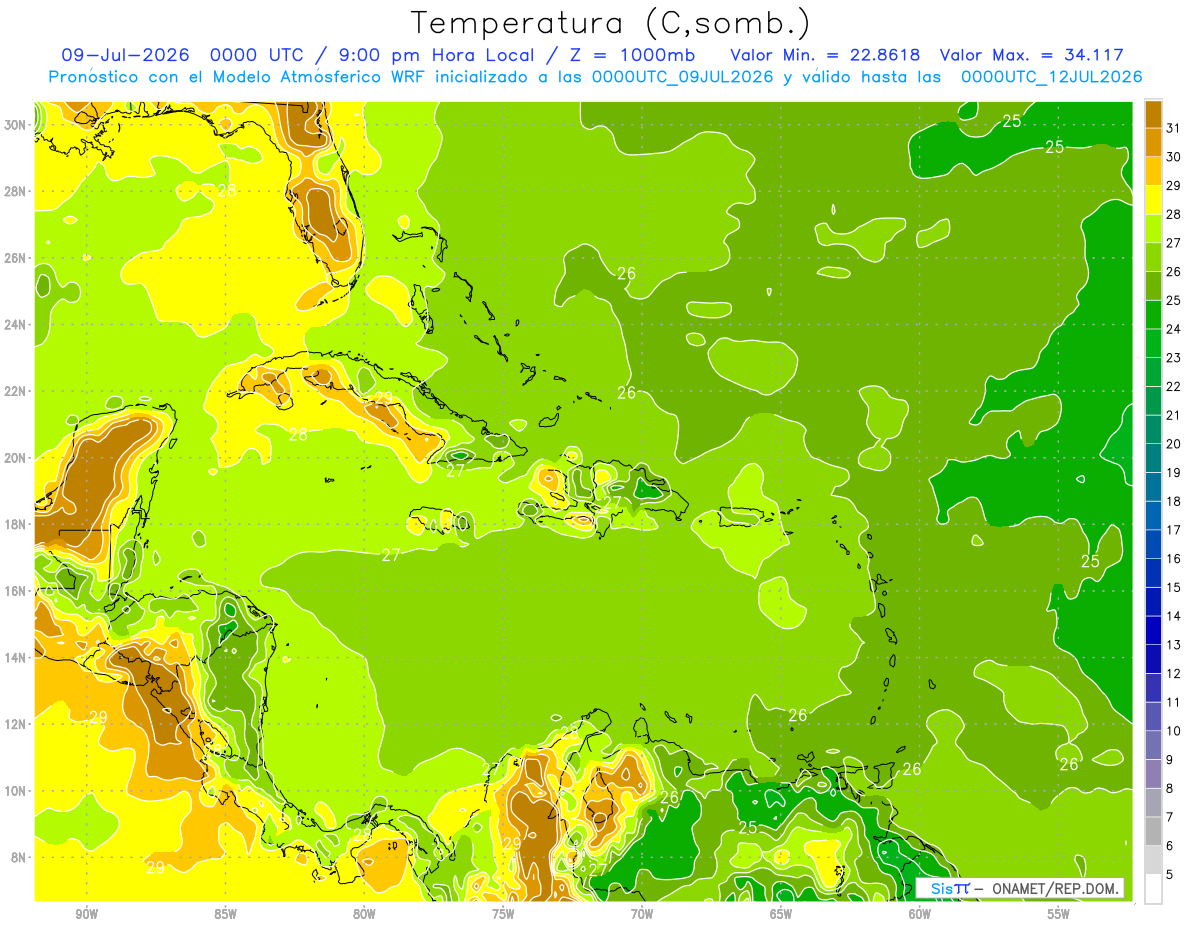Click the dark brown swatch atop the color scale
The width and height of the screenshot is (1200, 927).
coord(1153,113)
